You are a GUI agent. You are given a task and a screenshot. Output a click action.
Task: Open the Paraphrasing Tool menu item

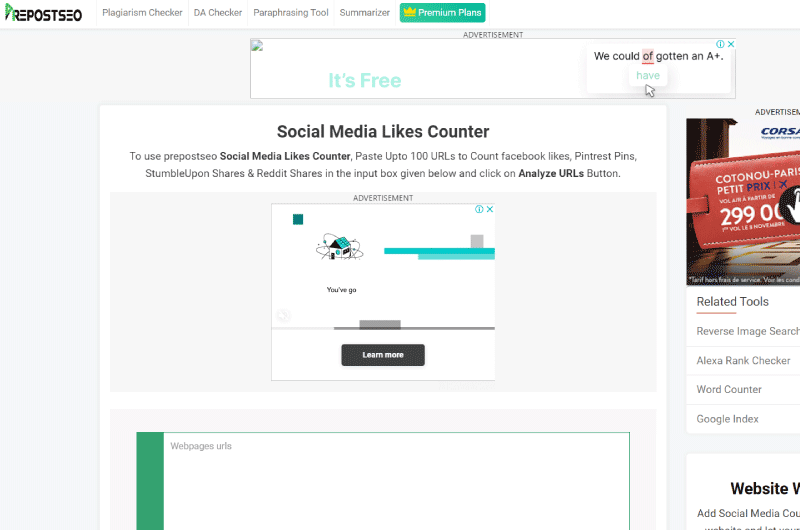click(291, 13)
